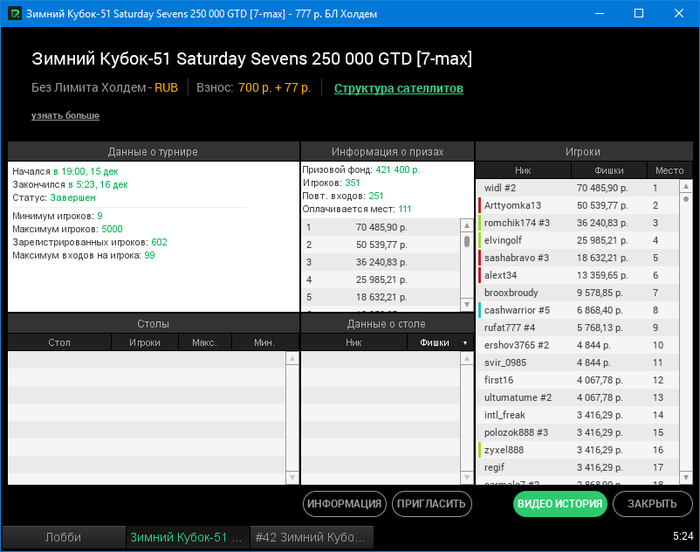Click prize list scrollbar thumb
The image size is (700, 552).
pyautogui.click(x=467, y=241)
